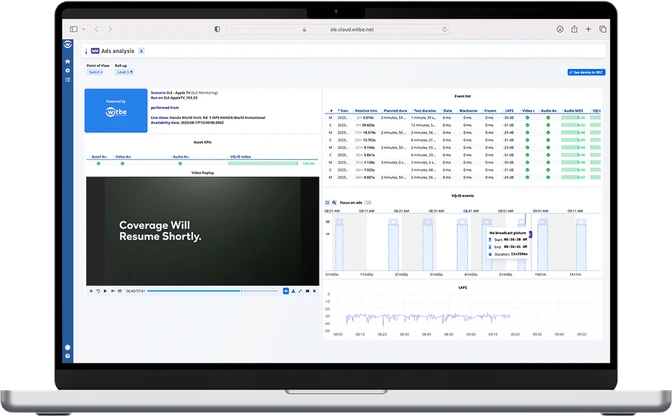The width and height of the screenshot is (672, 416).
Task: Click the download icon in video player
Action: pos(293,291)
